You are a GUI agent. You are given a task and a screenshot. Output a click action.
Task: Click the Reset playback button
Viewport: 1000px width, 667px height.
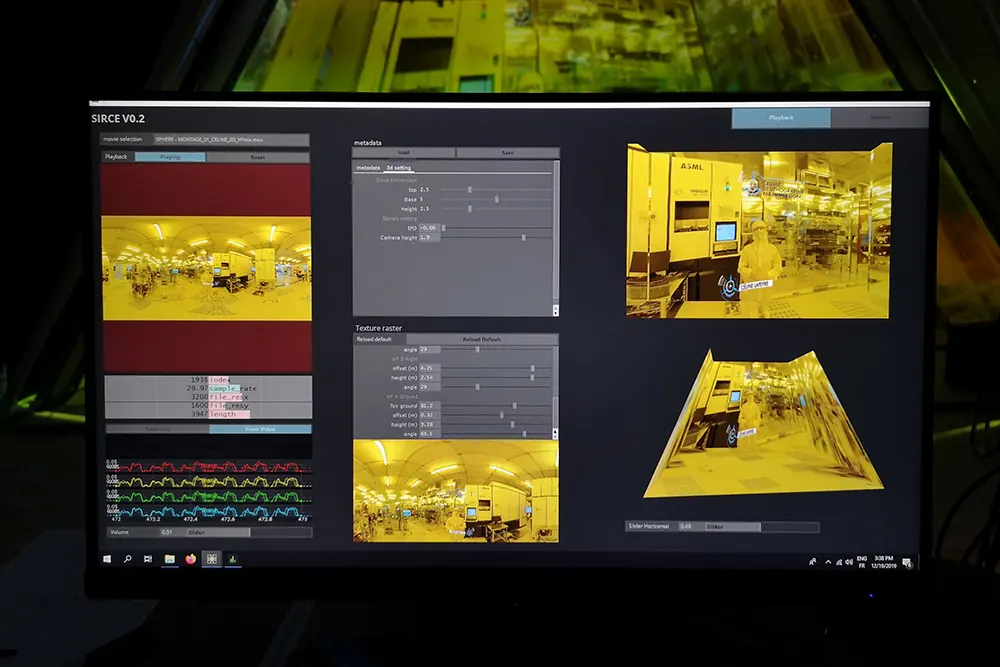[x=258, y=157]
